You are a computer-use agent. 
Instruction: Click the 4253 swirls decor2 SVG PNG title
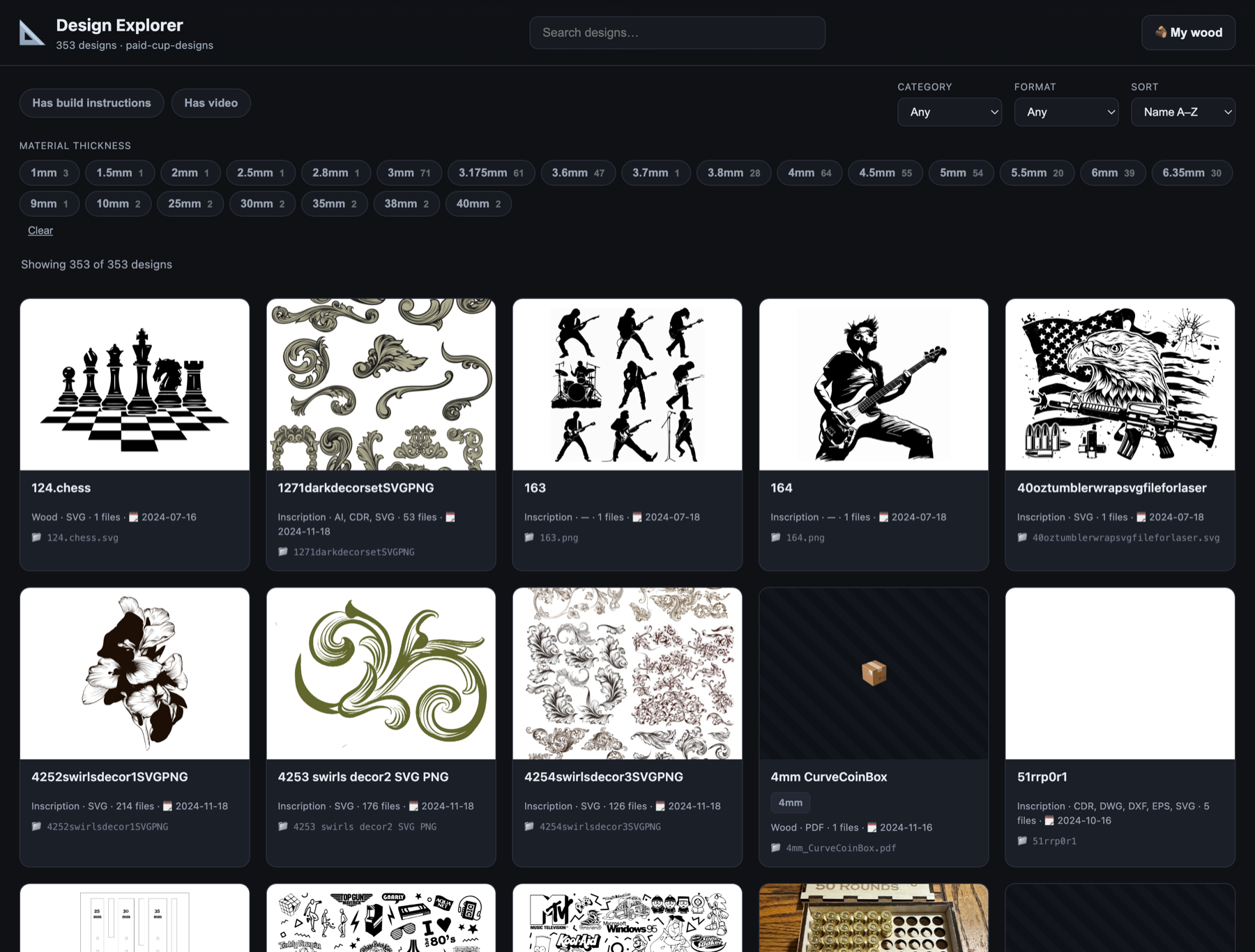pyautogui.click(x=363, y=777)
